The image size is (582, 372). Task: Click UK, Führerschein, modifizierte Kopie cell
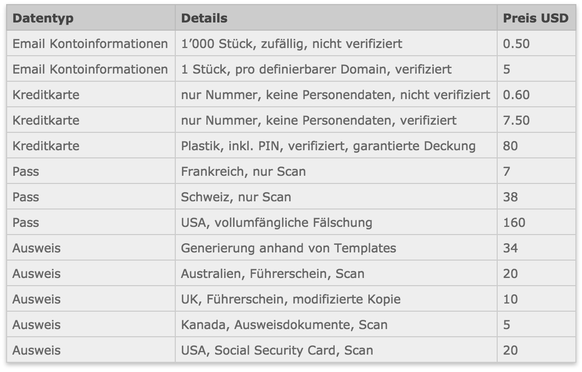336,299
